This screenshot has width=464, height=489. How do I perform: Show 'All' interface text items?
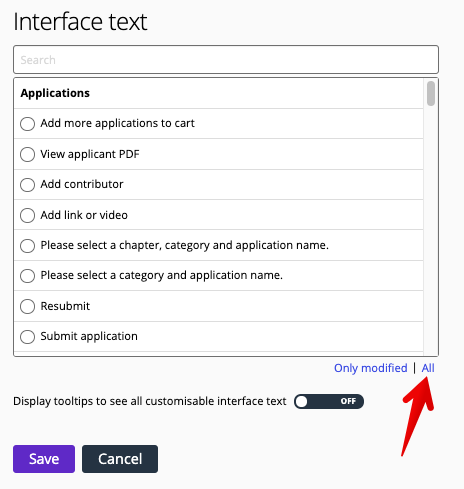click(x=428, y=368)
